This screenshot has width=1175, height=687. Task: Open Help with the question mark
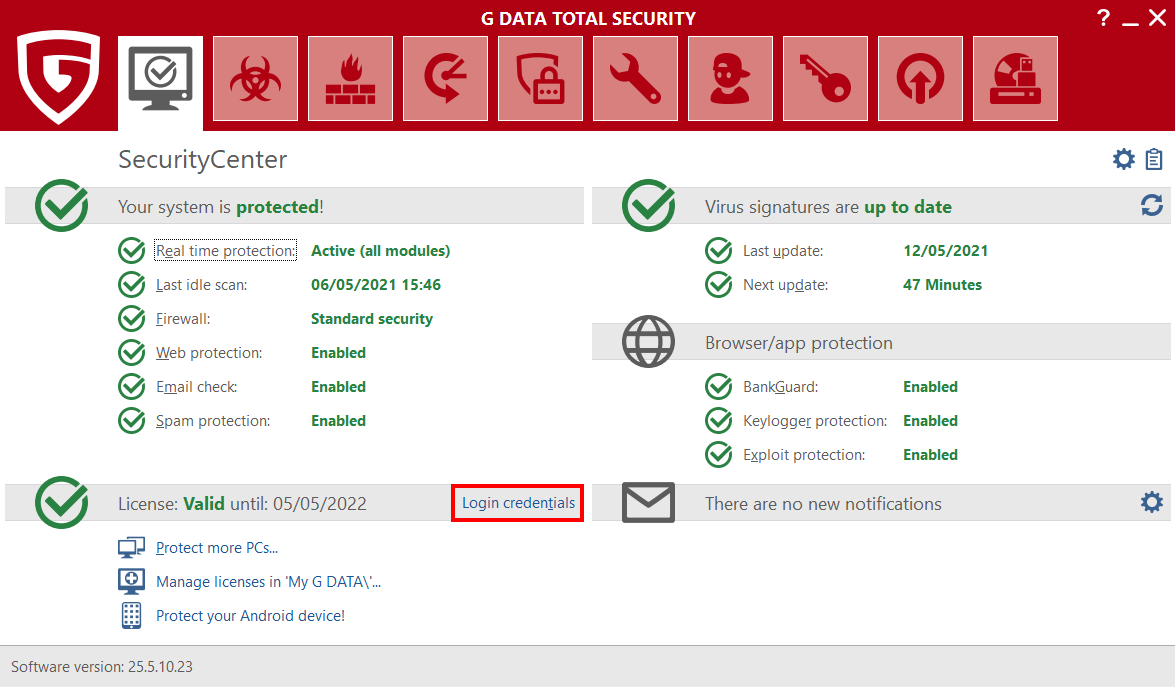click(1103, 17)
